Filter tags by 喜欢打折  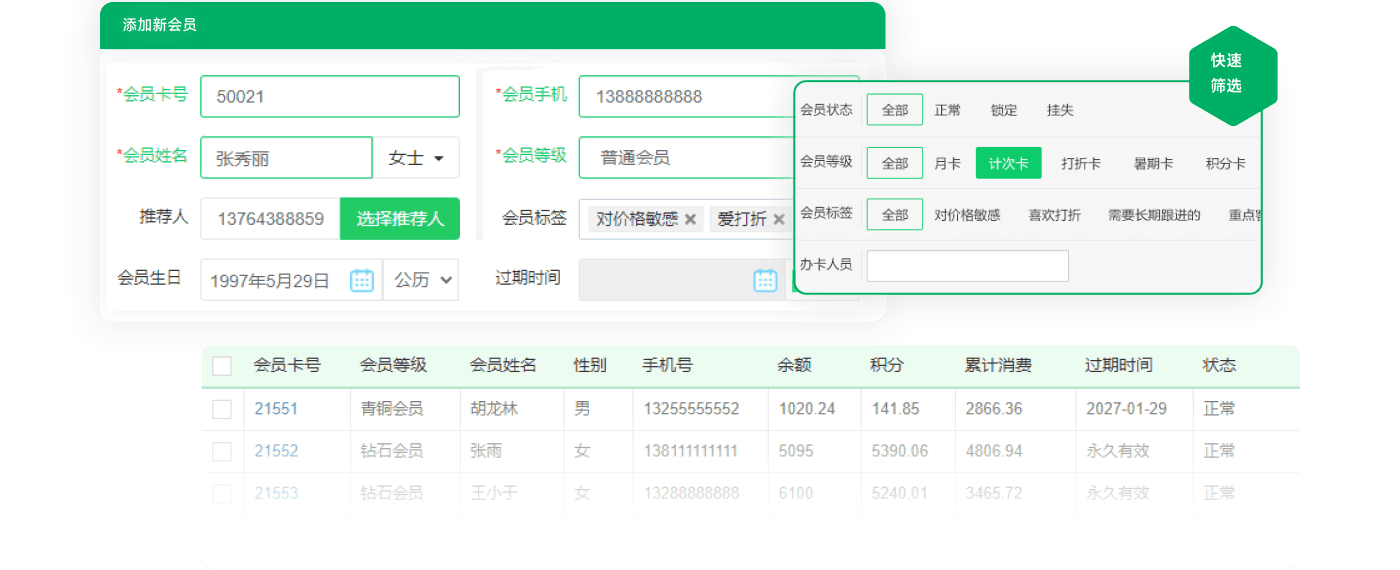coord(1055,215)
